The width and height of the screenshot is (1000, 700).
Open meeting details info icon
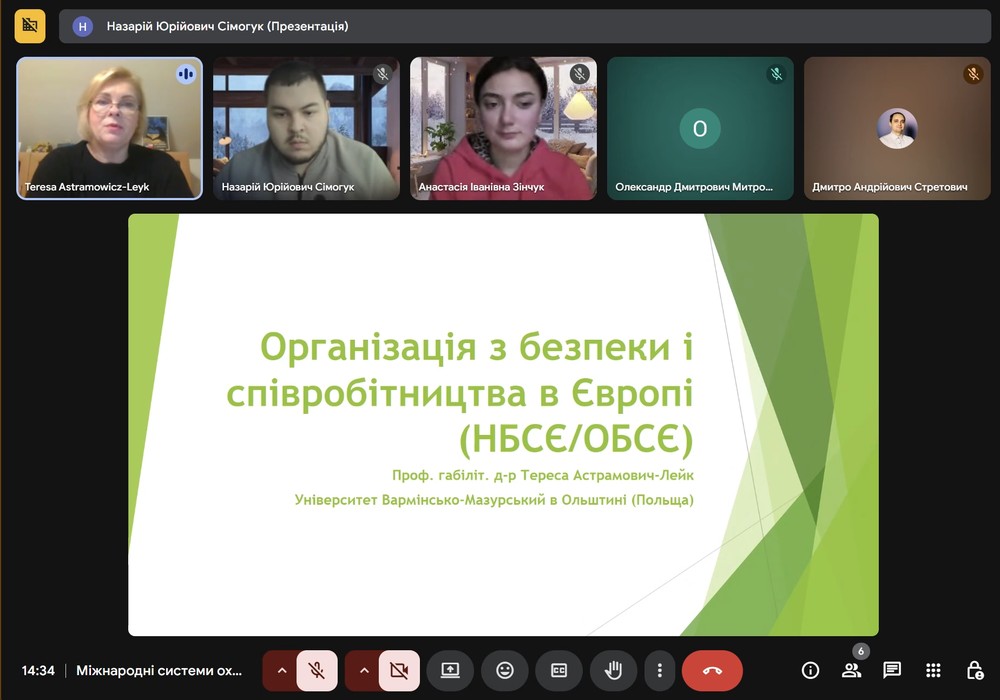[x=811, y=670]
